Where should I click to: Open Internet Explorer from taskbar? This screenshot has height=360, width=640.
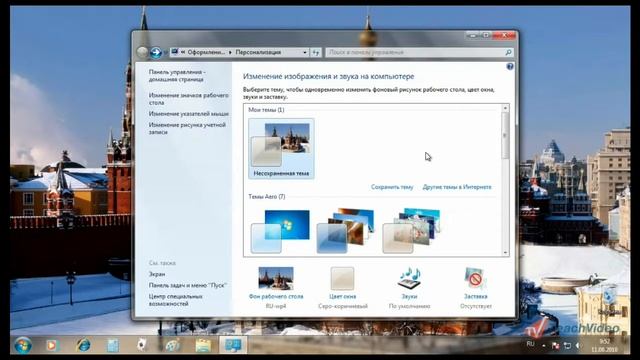(x=83, y=345)
